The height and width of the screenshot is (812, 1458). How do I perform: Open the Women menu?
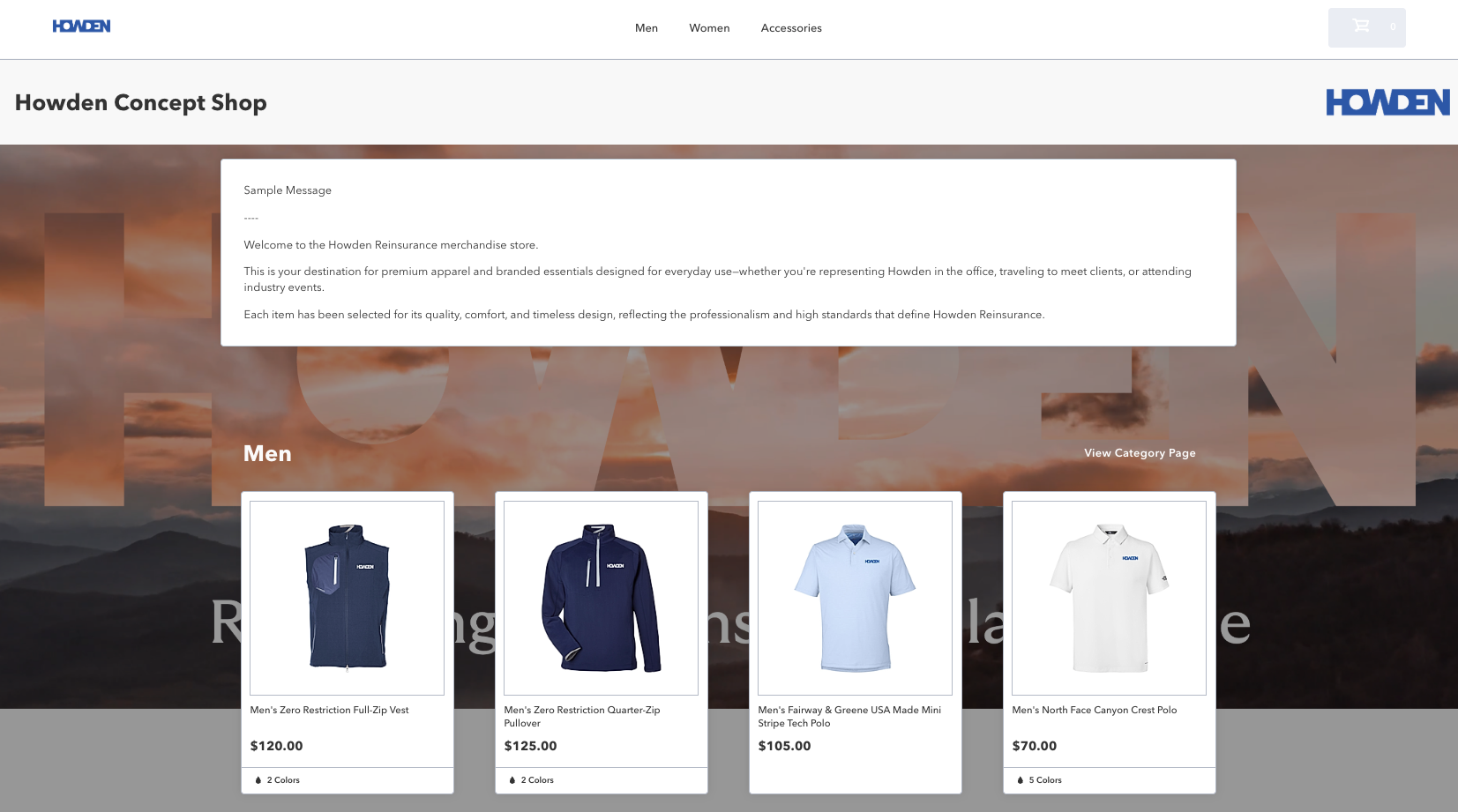pyautogui.click(x=709, y=28)
